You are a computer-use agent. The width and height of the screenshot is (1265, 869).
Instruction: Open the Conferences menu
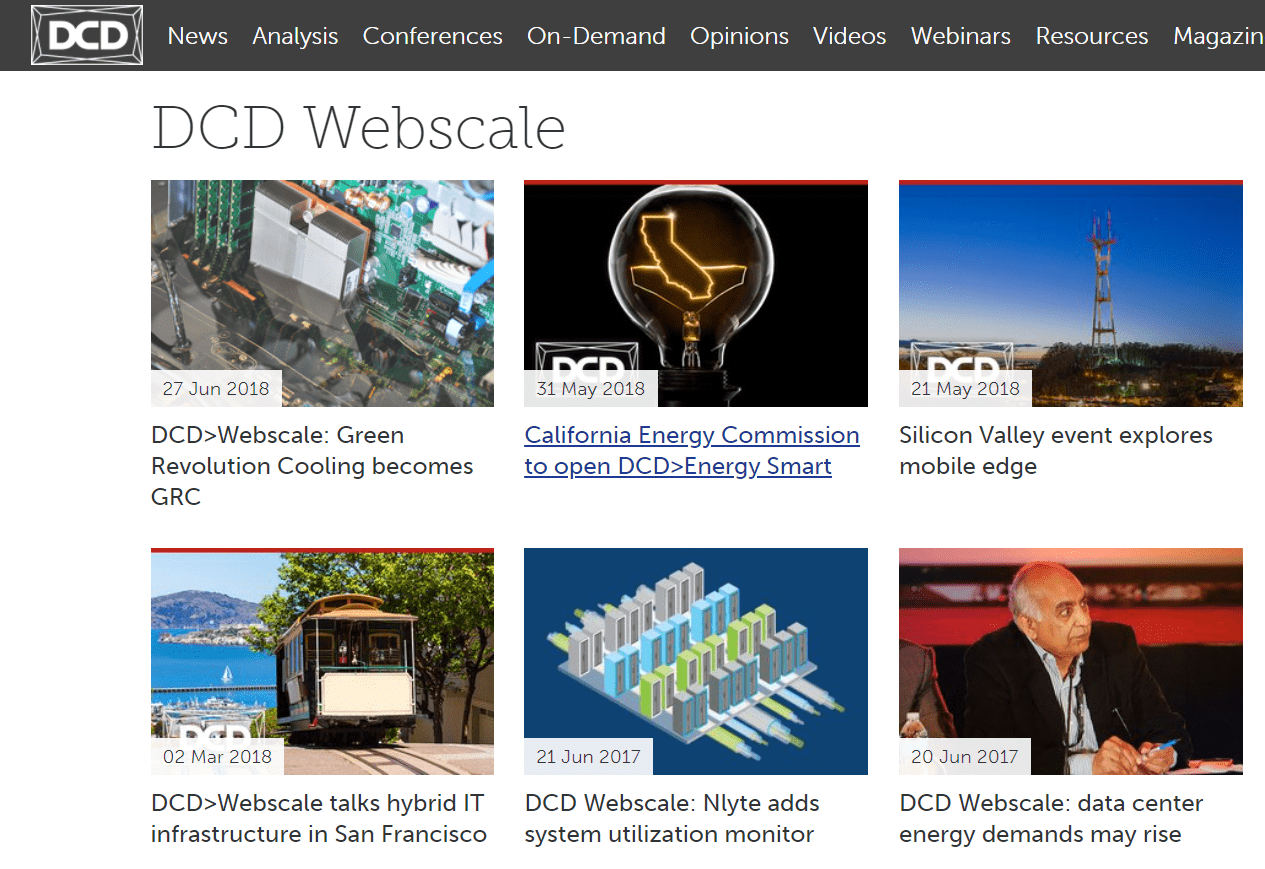click(432, 36)
